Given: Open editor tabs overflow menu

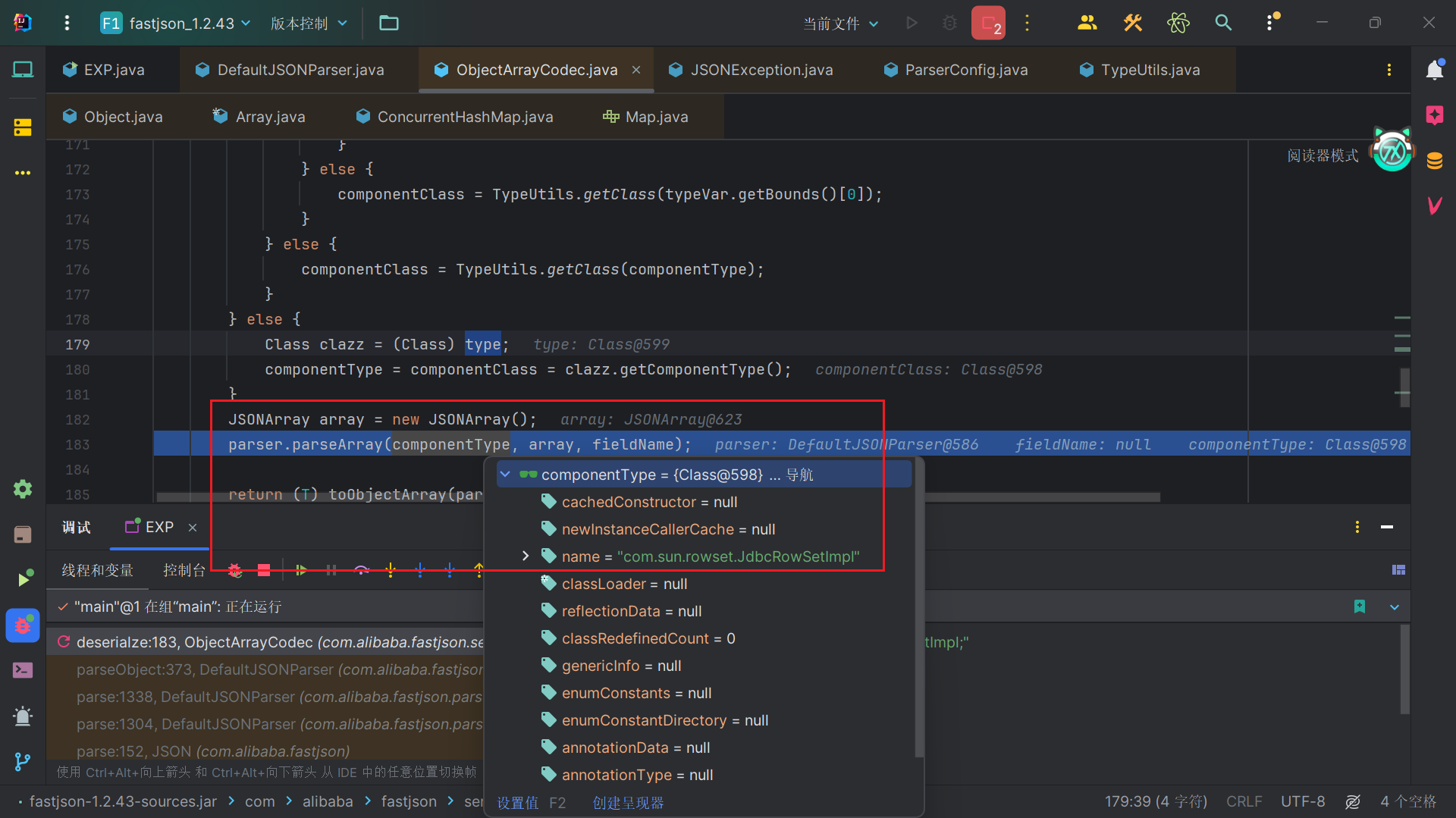Looking at the screenshot, I should (x=1389, y=70).
